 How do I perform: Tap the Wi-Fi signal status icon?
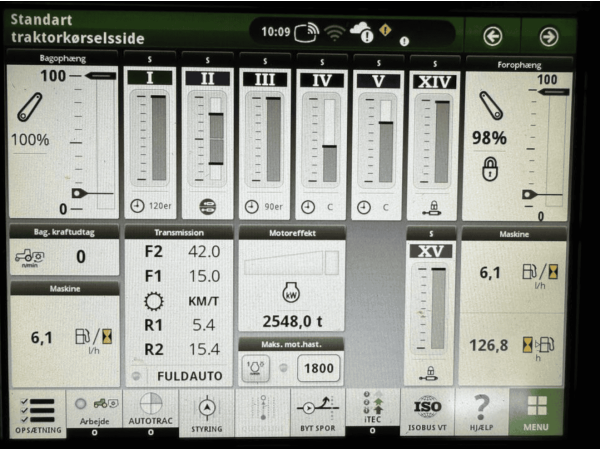point(334,33)
